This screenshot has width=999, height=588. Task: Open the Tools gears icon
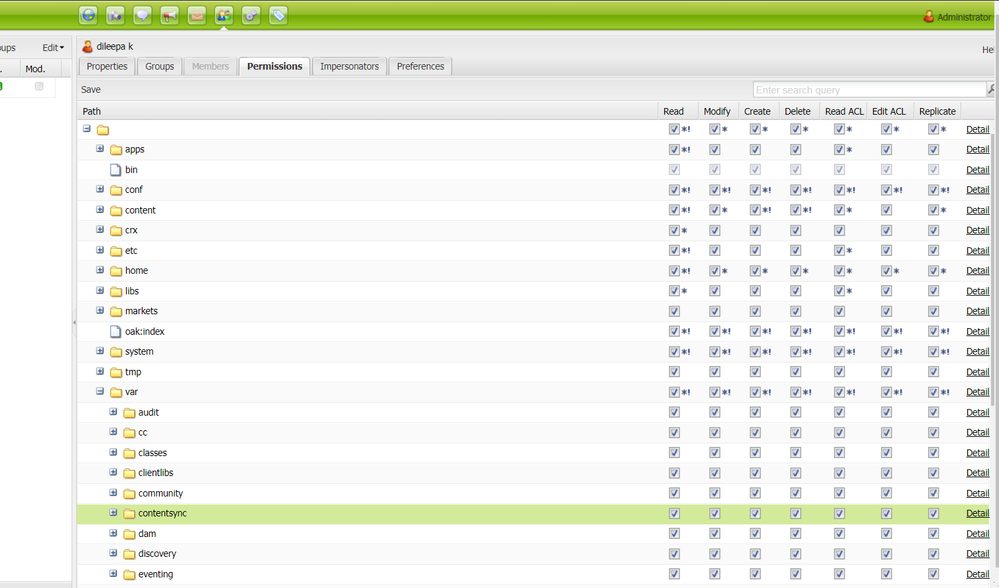pyautogui.click(x=251, y=15)
